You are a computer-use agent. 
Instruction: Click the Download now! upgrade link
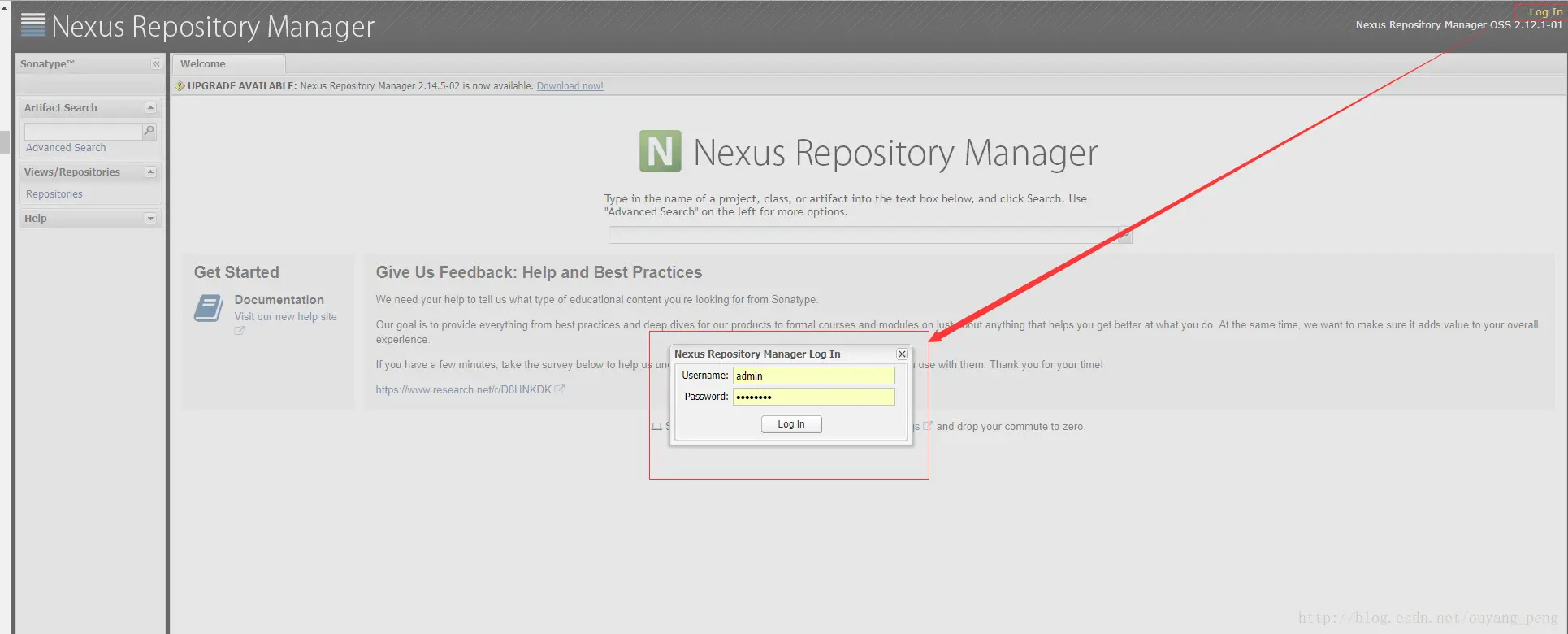570,86
